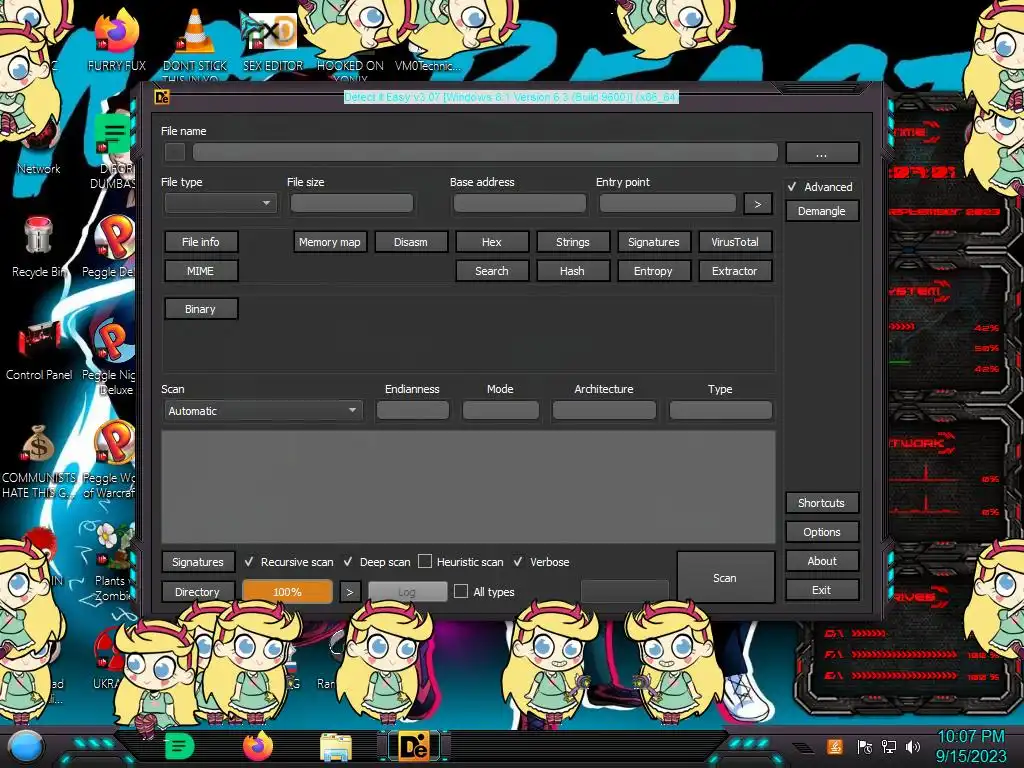Select the Recycle Bin desktop icon
Viewport: 1024px width, 768px height.
tap(38, 236)
